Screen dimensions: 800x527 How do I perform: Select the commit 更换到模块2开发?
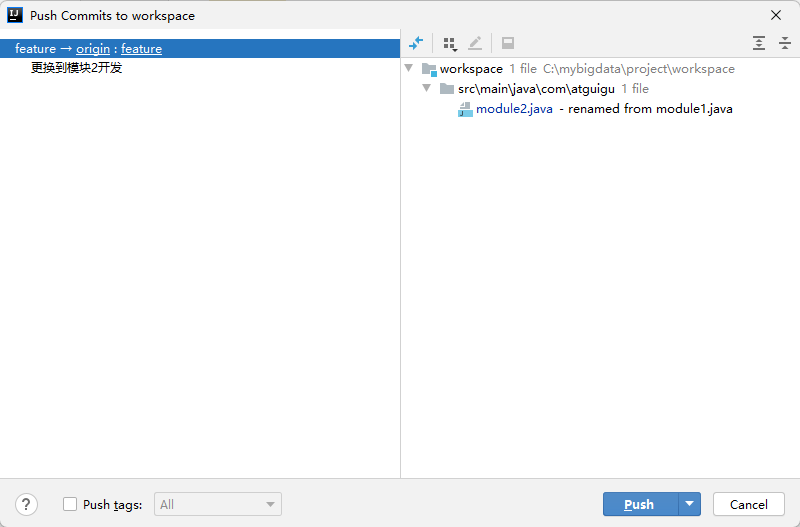pos(76,68)
